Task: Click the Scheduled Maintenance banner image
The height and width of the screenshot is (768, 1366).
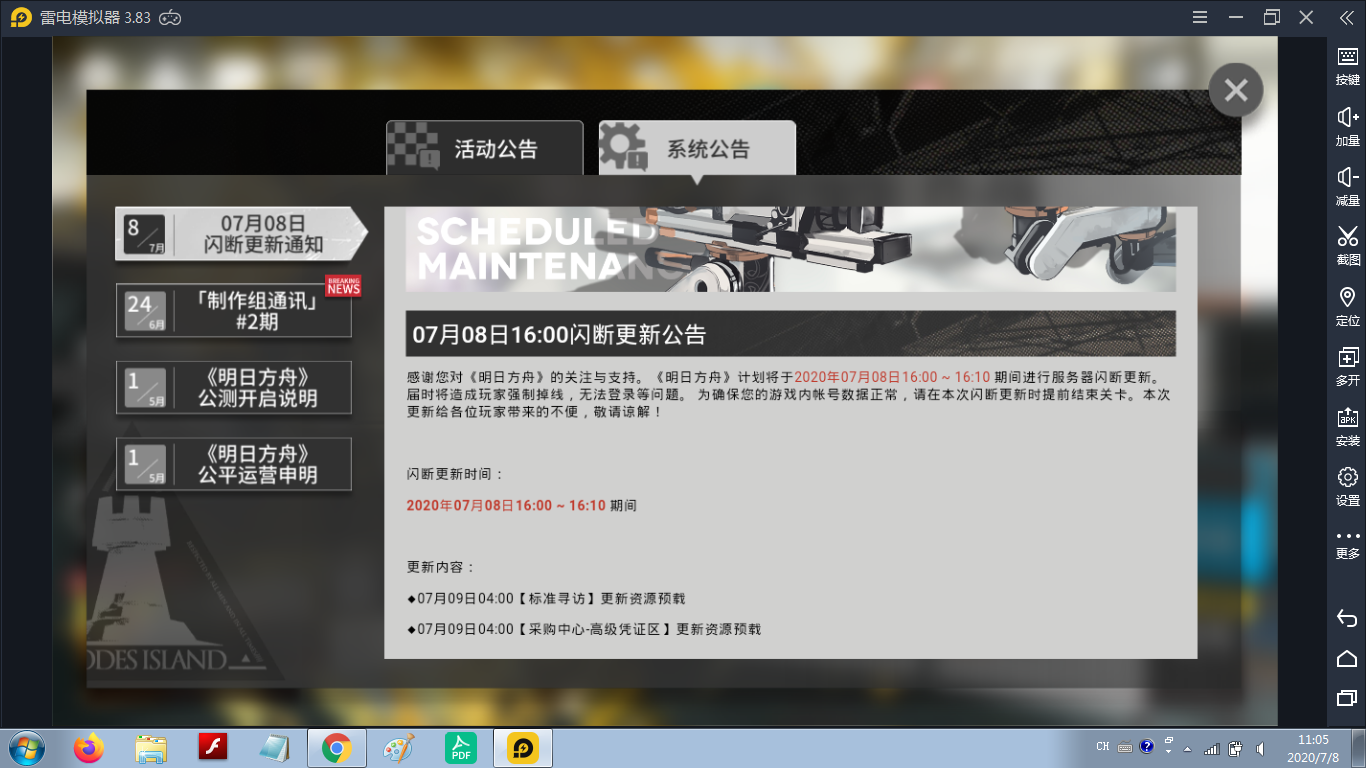Action: 790,249
